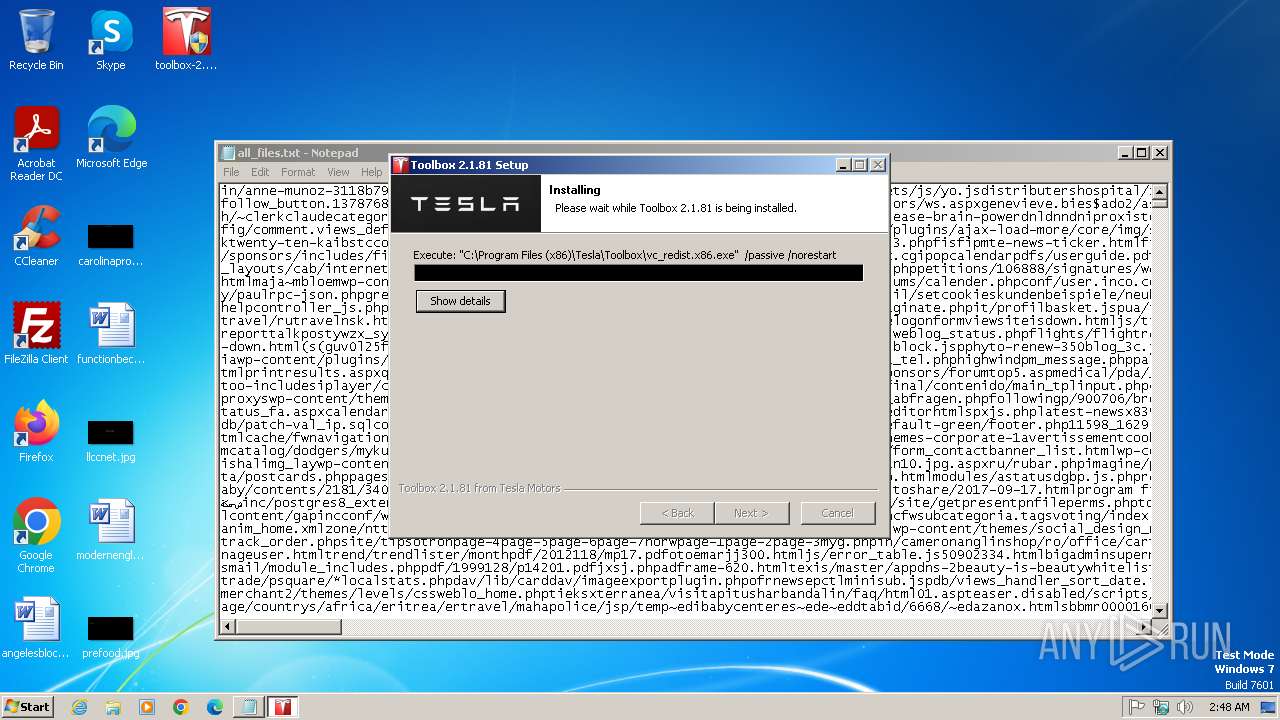Click the Cancel button in Setup

(x=838, y=513)
